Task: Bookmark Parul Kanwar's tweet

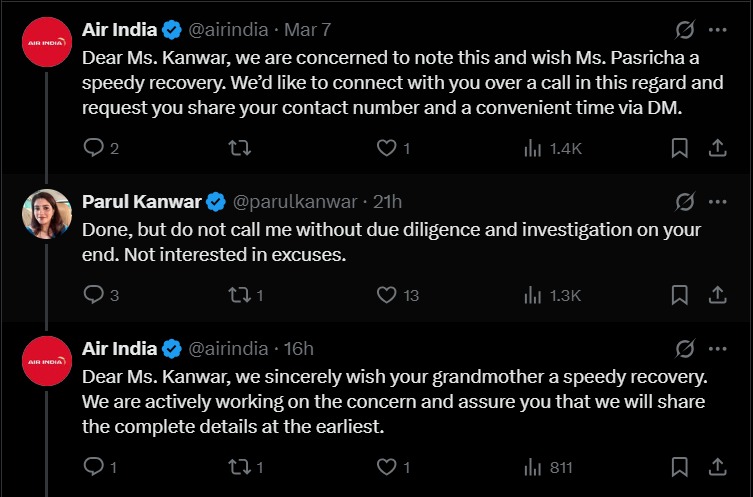Action: coord(679,295)
